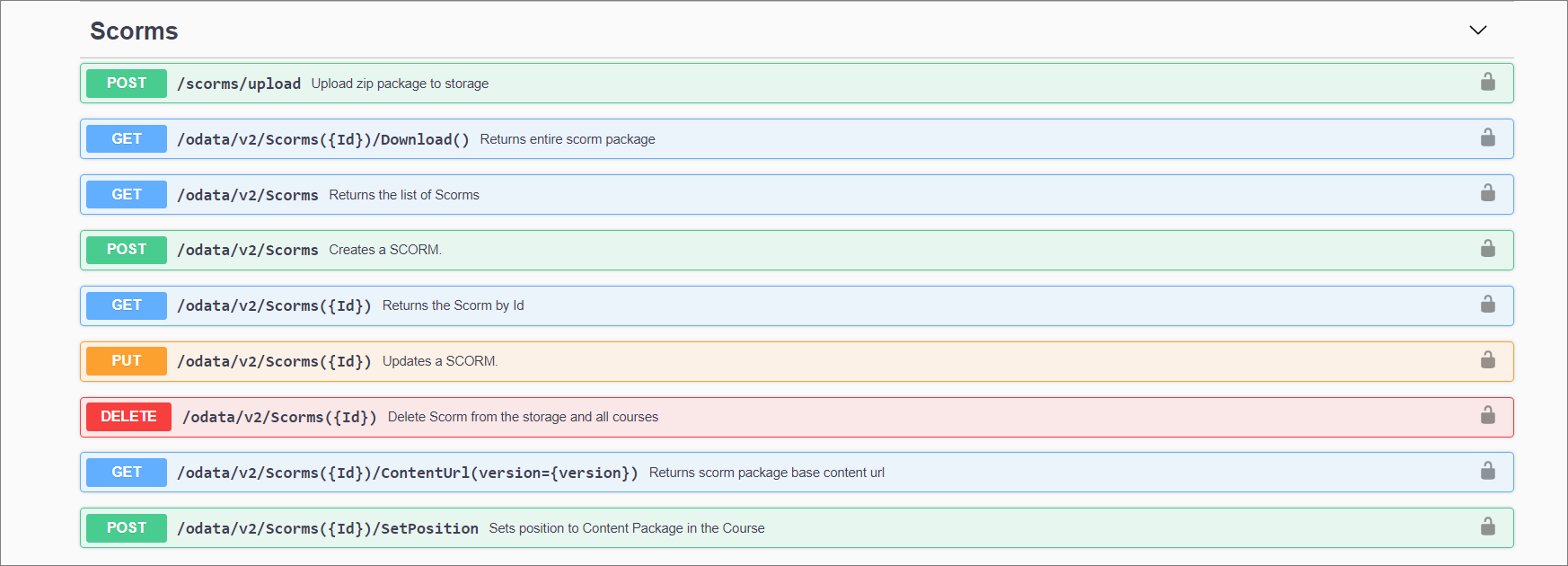
Task: Click 'Returns the Scorm by Id' description
Action: click(453, 305)
